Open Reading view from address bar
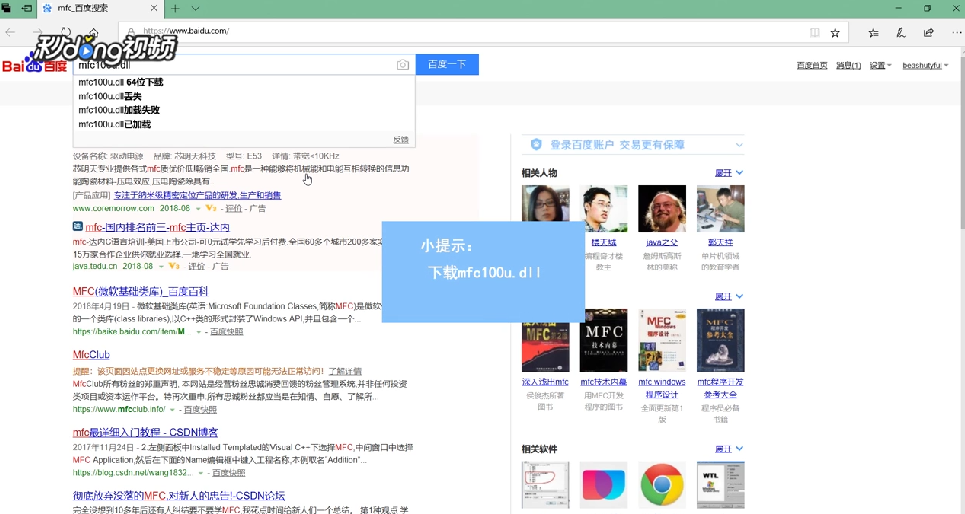 tap(814, 33)
